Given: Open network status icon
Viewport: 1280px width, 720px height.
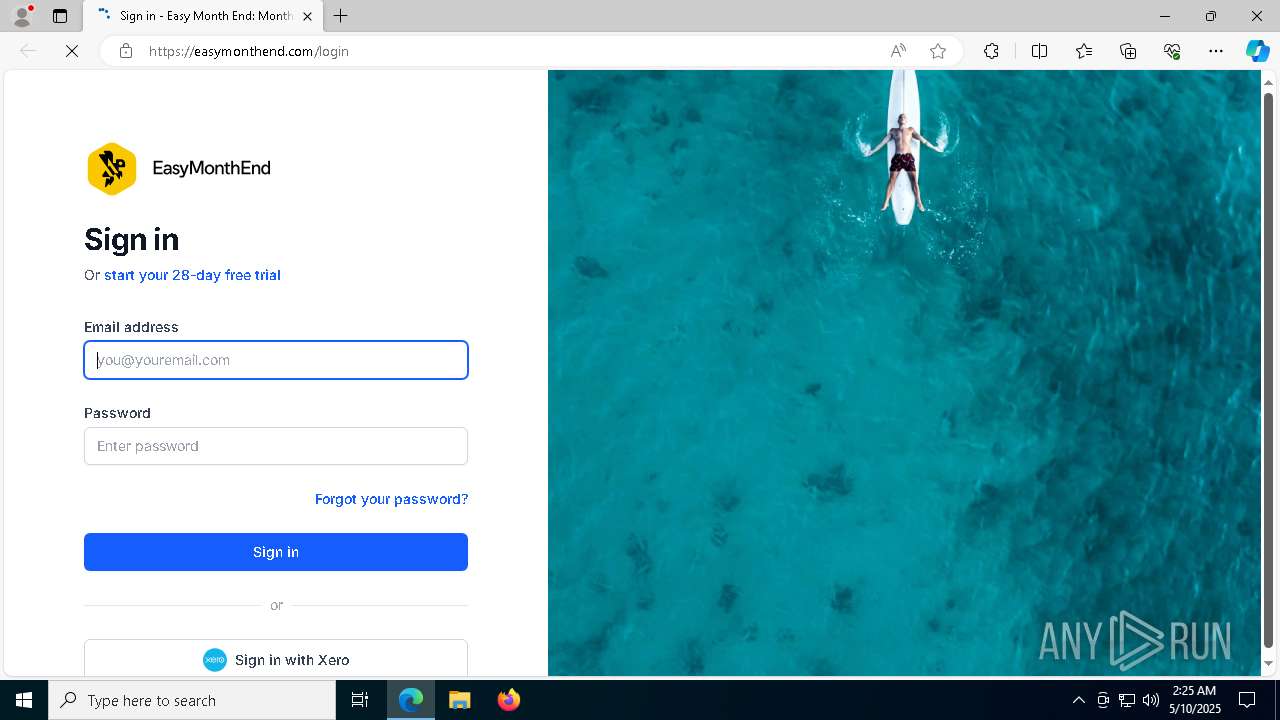Looking at the screenshot, I should coord(1127,700).
